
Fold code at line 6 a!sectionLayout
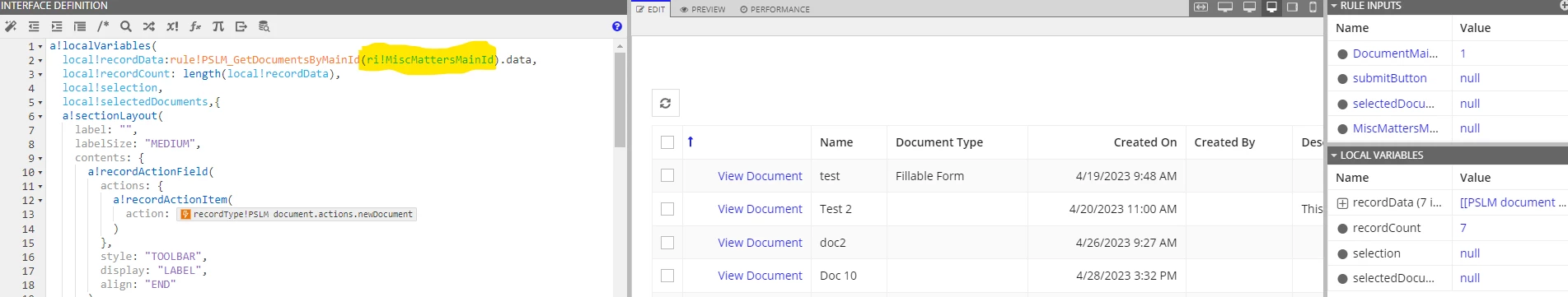(x=40, y=117)
